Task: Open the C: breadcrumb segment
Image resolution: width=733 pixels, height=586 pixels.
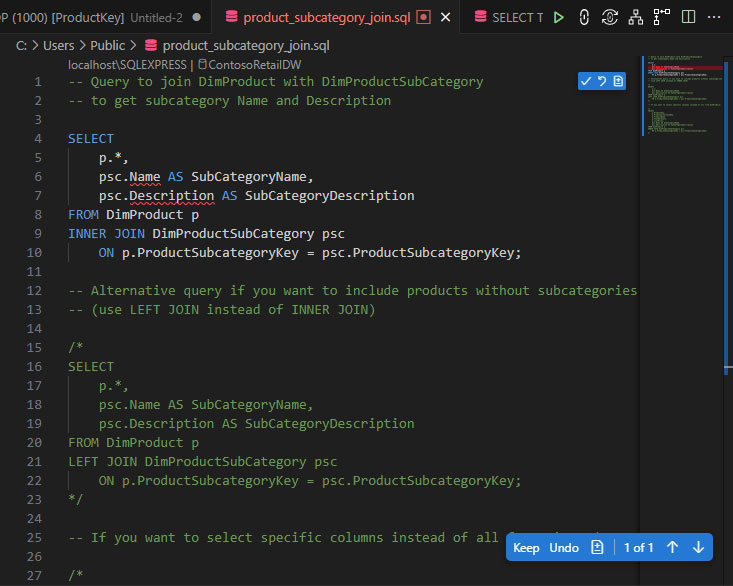Action: pos(21,46)
